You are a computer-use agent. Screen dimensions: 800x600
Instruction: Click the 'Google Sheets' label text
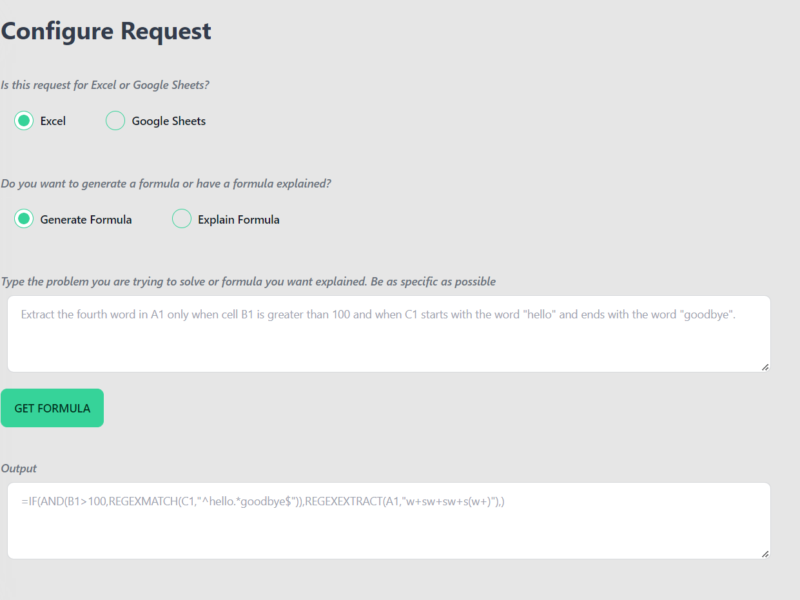[168, 121]
